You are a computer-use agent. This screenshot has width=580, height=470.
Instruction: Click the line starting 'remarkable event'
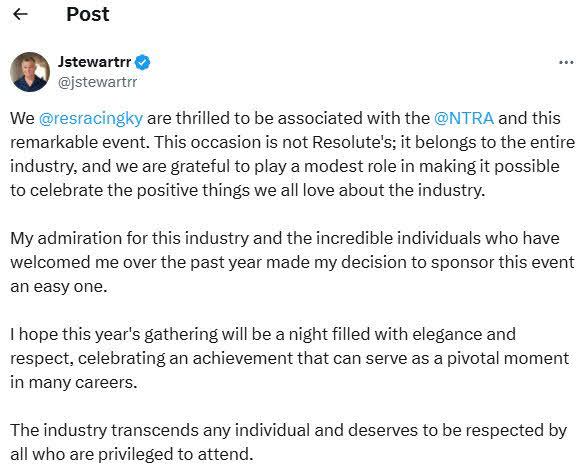(x=292, y=143)
